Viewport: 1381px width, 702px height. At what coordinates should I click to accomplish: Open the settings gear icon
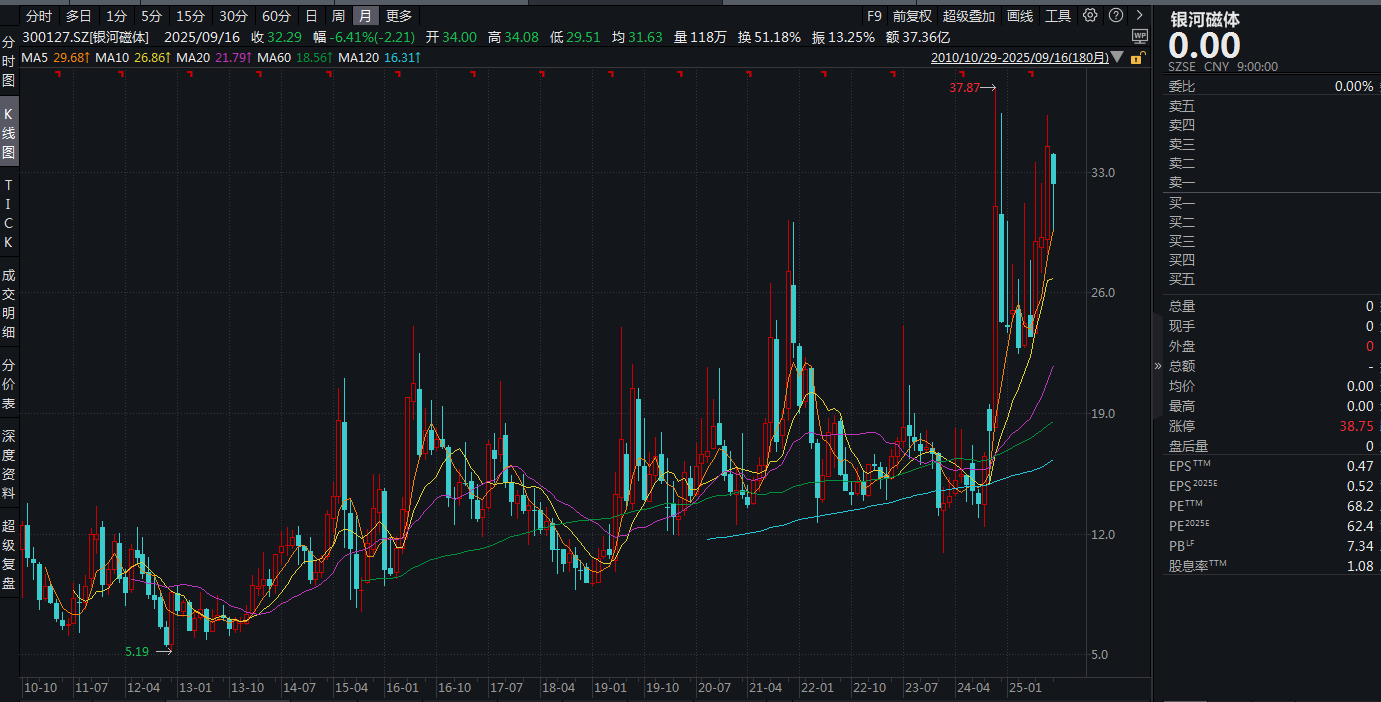1090,16
